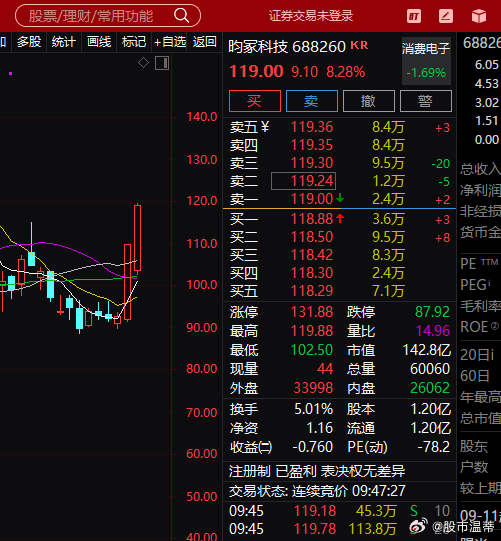Click the 净利润 label in right panel
The image size is (501, 541).
(x=481, y=190)
